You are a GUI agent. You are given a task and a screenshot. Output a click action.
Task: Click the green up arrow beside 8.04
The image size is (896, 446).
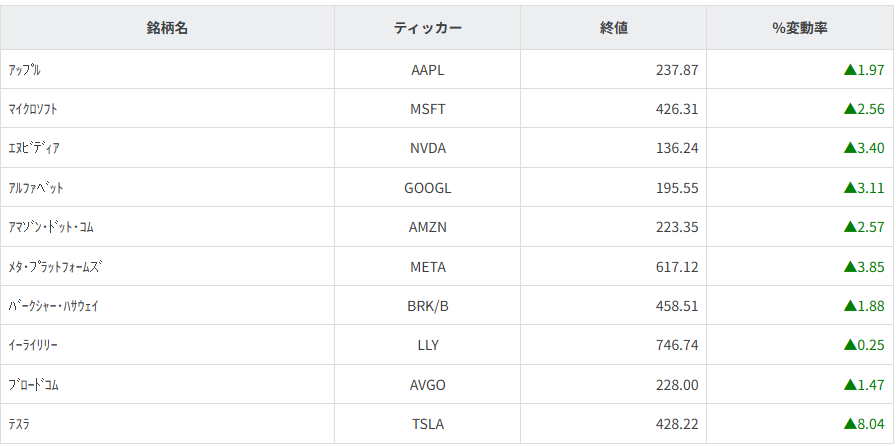[849, 424]
